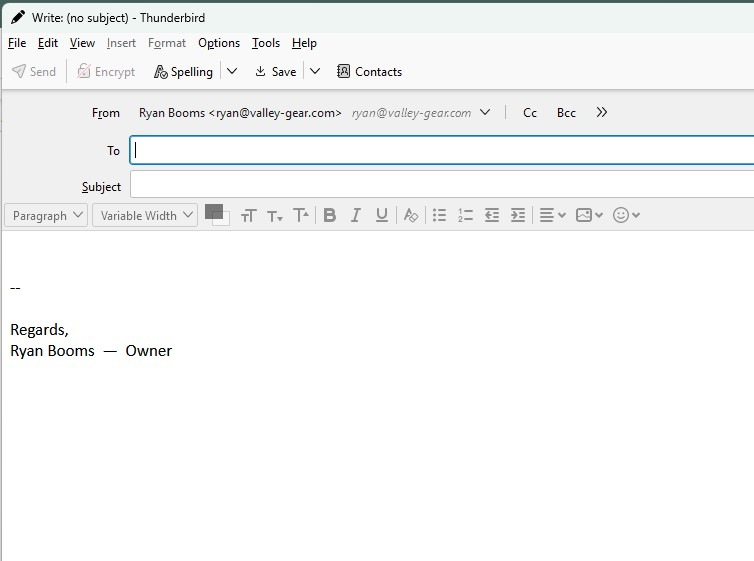Click the 'Regards,' signature line
The image size is (754, 561).
[x=39, y=330]
